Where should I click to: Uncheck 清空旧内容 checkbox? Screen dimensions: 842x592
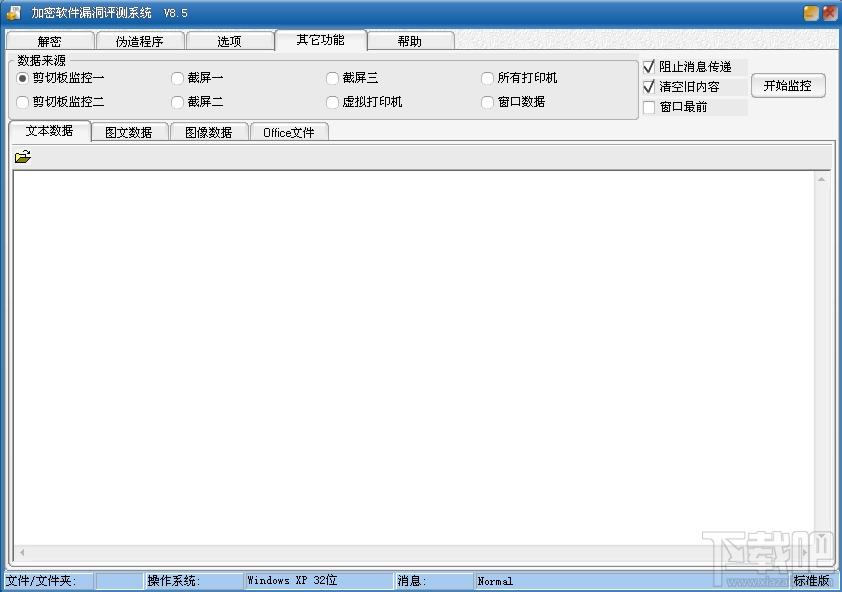click(x=649, y=87)
